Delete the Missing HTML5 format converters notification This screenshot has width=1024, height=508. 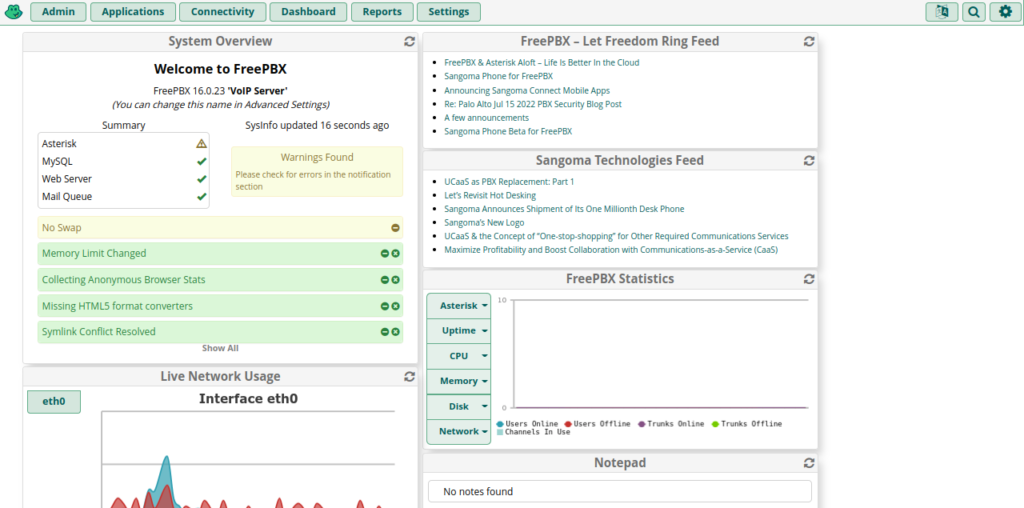tap(395, 306)
